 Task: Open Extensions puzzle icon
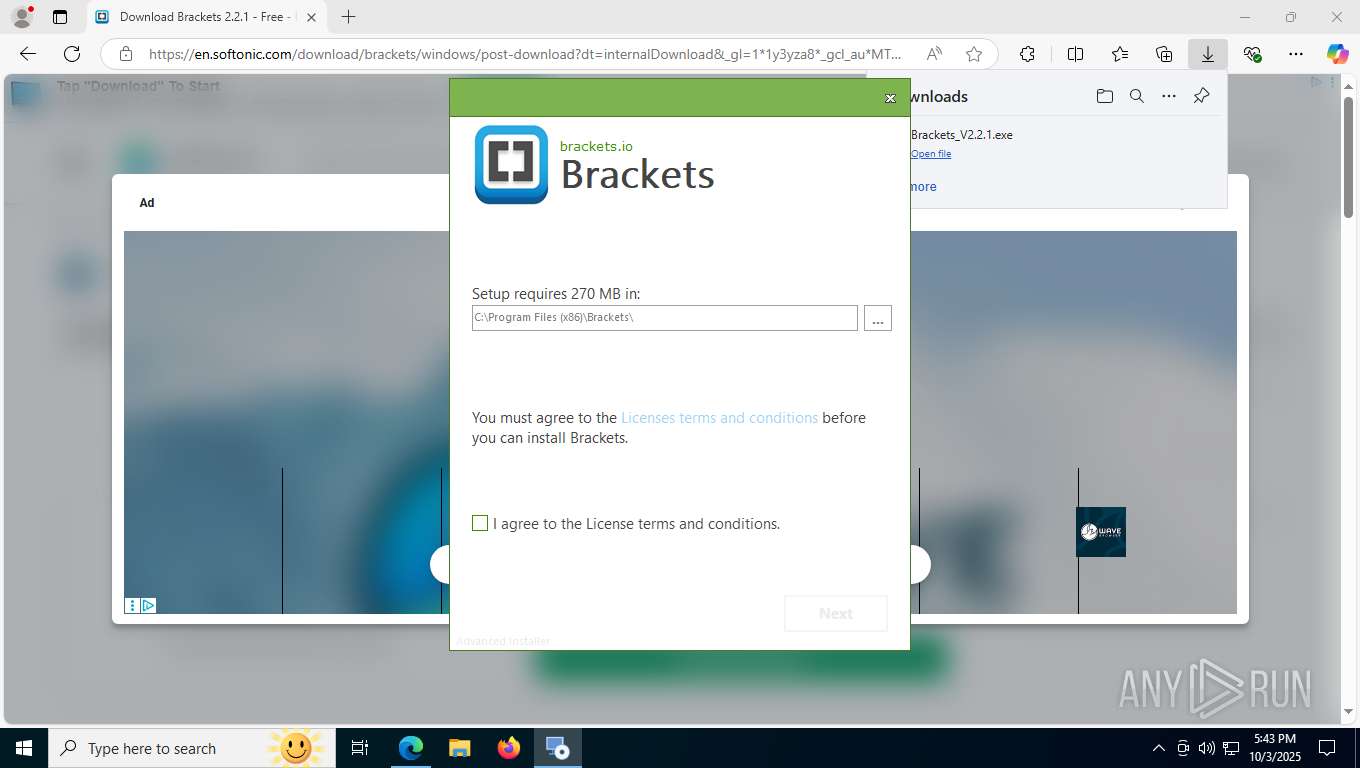[x=1027, y=54]
